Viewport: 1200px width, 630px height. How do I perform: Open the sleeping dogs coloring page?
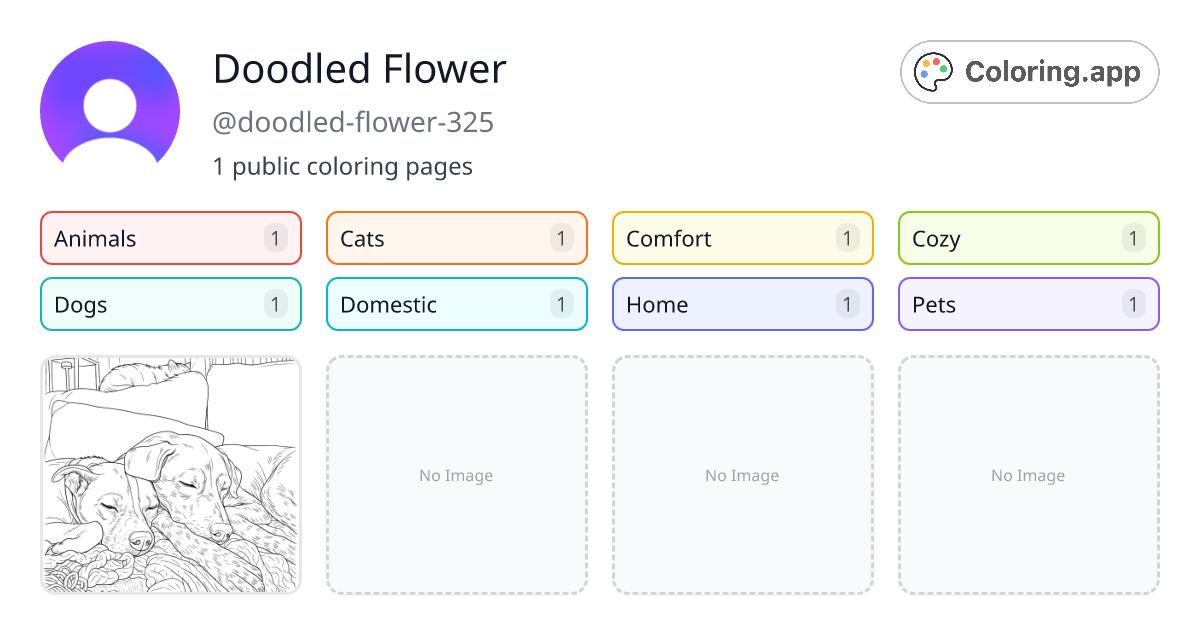coord(171,475)
